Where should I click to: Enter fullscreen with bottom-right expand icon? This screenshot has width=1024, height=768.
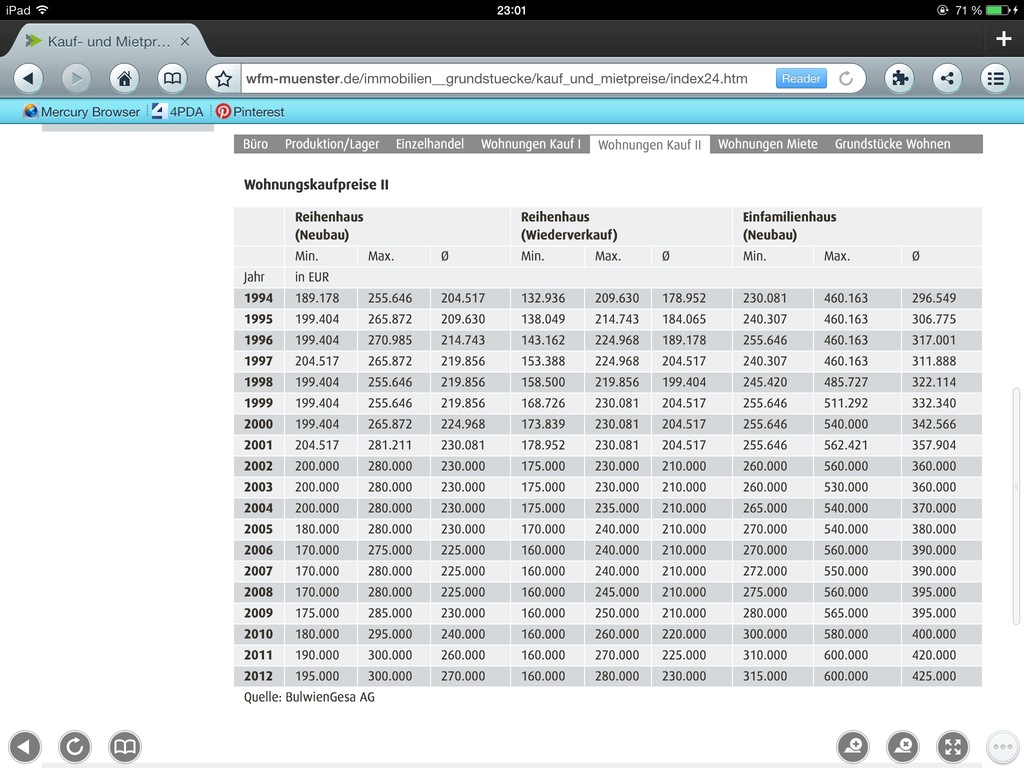(953, 746)
